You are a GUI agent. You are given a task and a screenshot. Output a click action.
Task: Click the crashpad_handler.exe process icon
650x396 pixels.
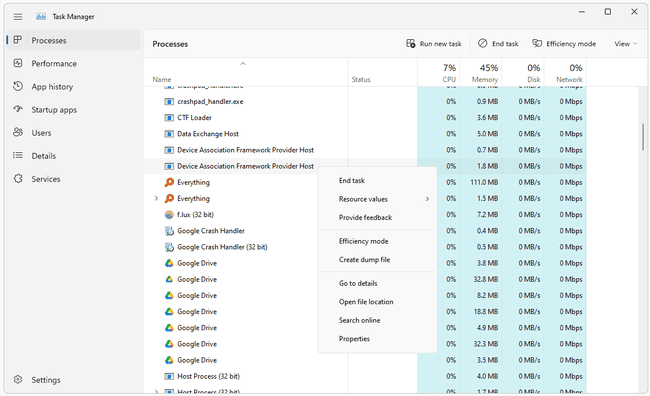pyautogui.click(x=169, y=102)
